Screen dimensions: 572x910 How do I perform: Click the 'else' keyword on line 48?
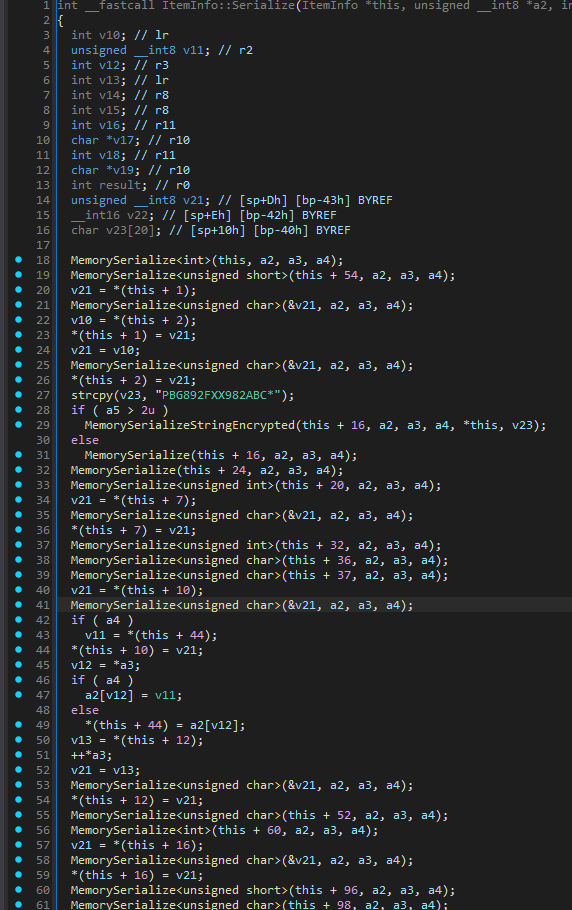tap(85, 710)
